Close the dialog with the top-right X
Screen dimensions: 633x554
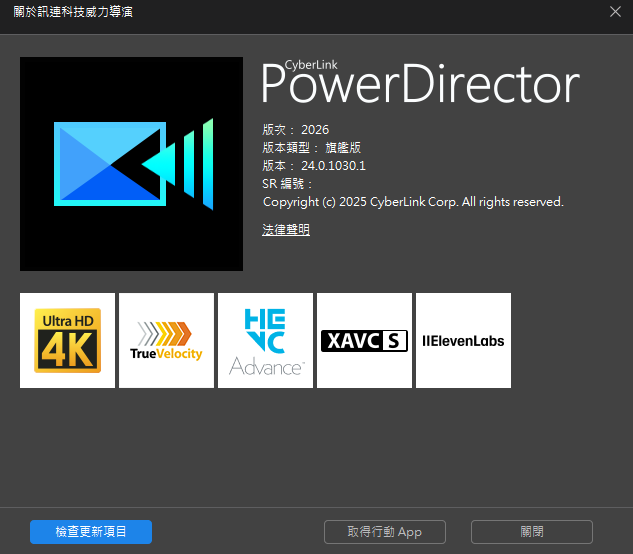[x=615, y=12]
